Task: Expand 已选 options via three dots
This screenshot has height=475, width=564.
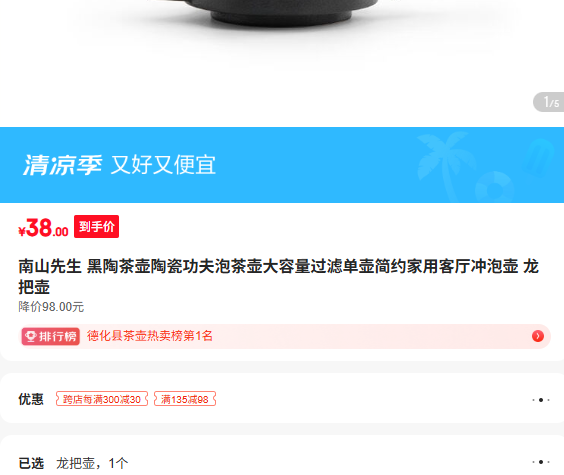Action: [541, 462]
